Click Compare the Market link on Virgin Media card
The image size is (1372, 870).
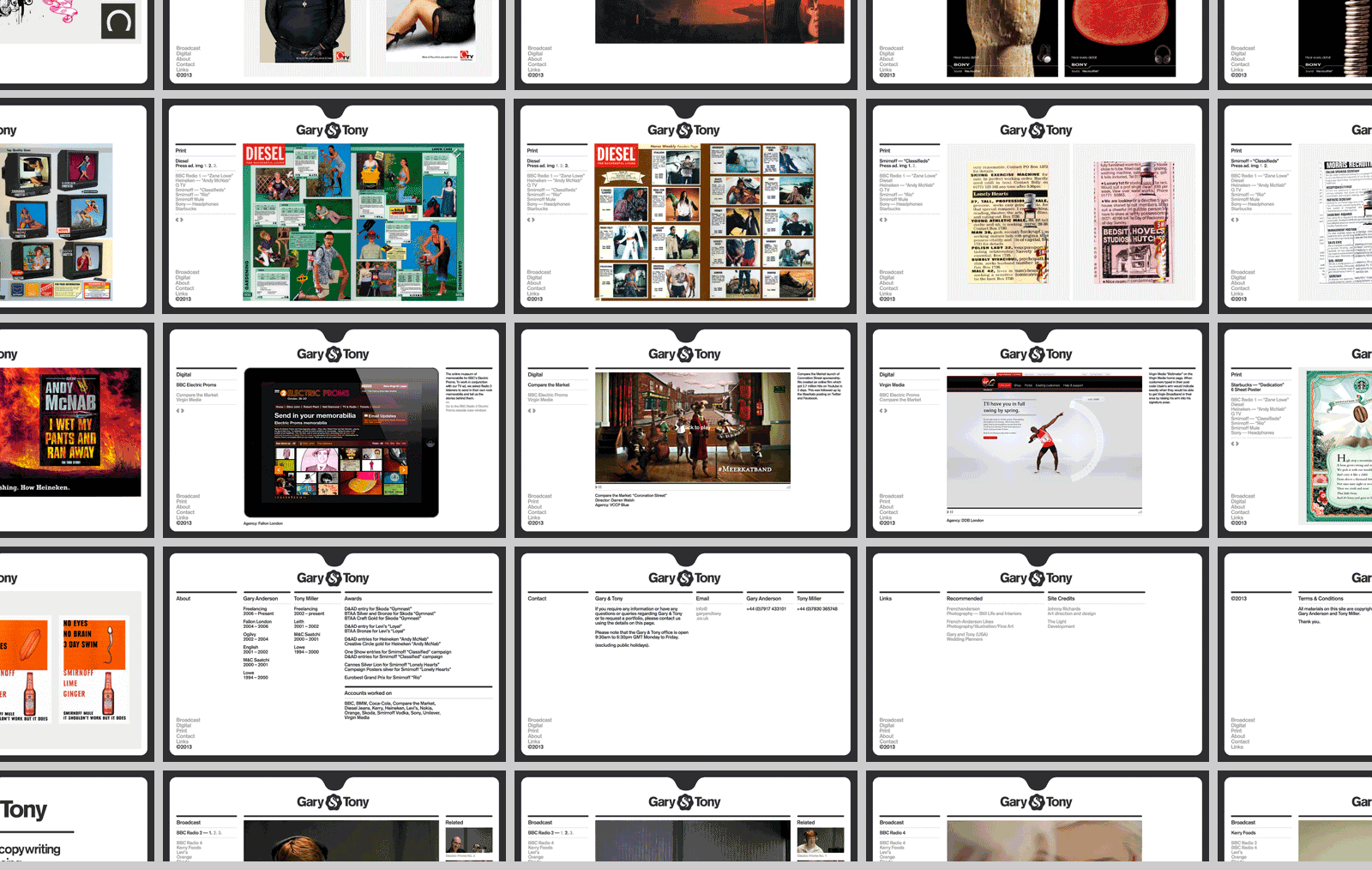pyautogui.click(x=900, y=400)
